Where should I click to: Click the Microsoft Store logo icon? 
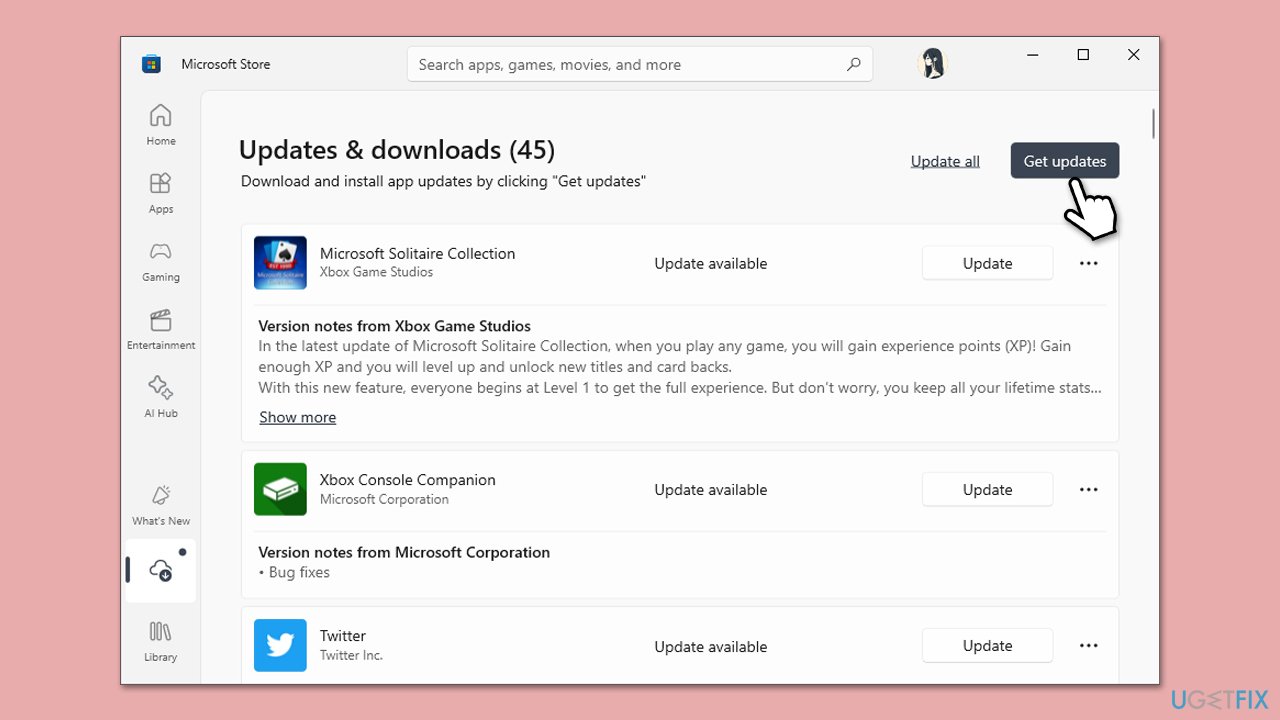[x=151, y=64]
